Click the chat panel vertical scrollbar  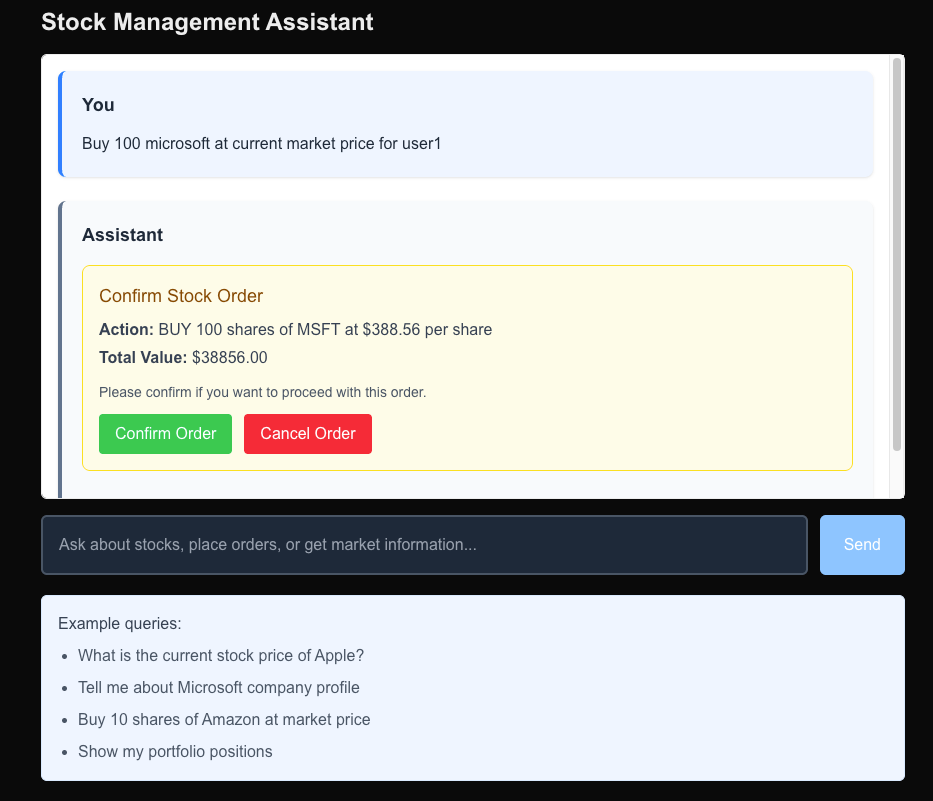(897, 255)
